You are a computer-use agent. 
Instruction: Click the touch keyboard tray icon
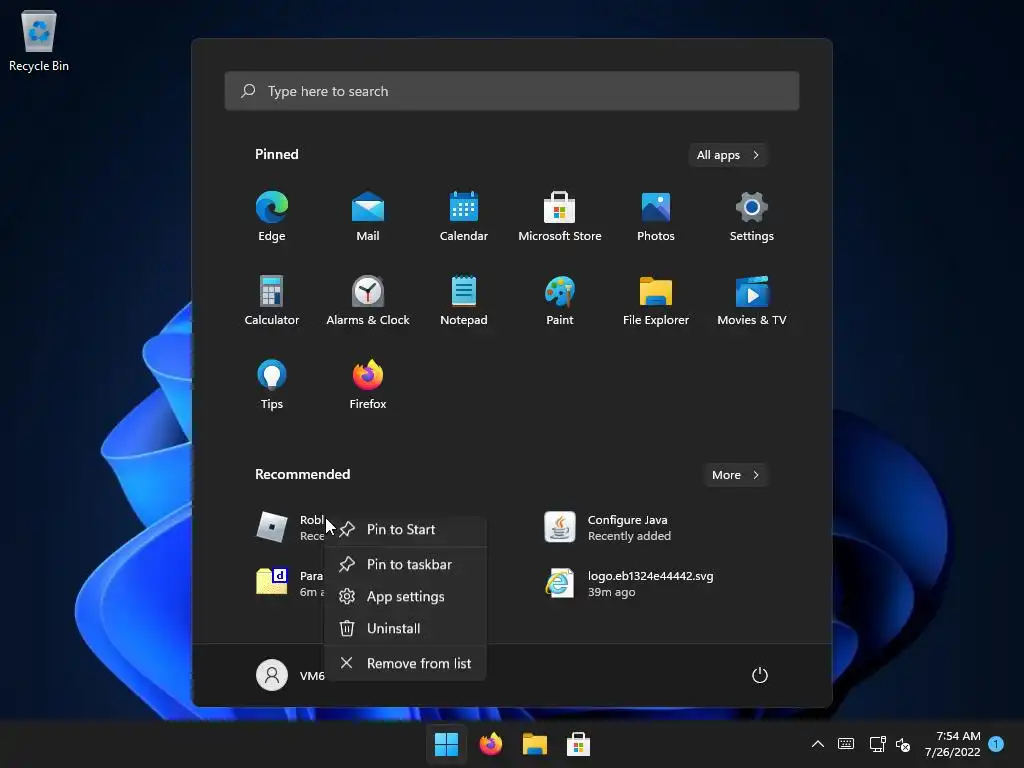pyautogui.click(x=846, y=744)
